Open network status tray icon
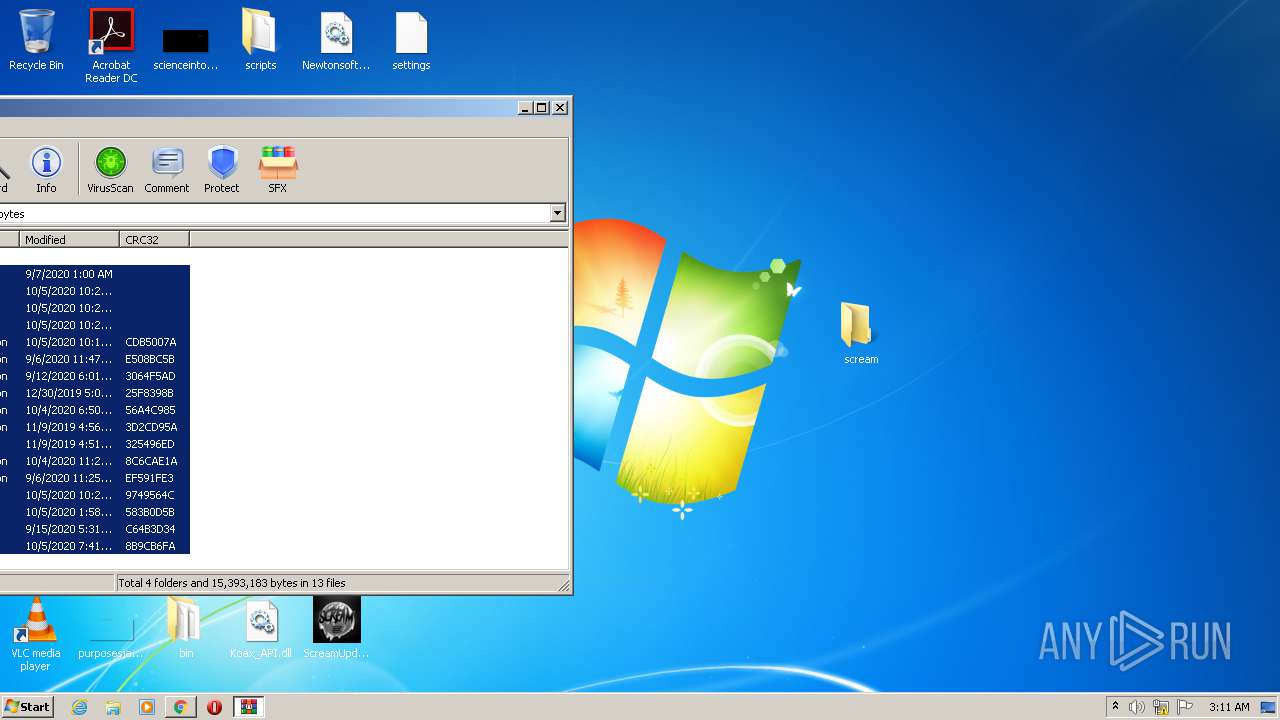The image size is (1280, 720). coord(1161,707)
